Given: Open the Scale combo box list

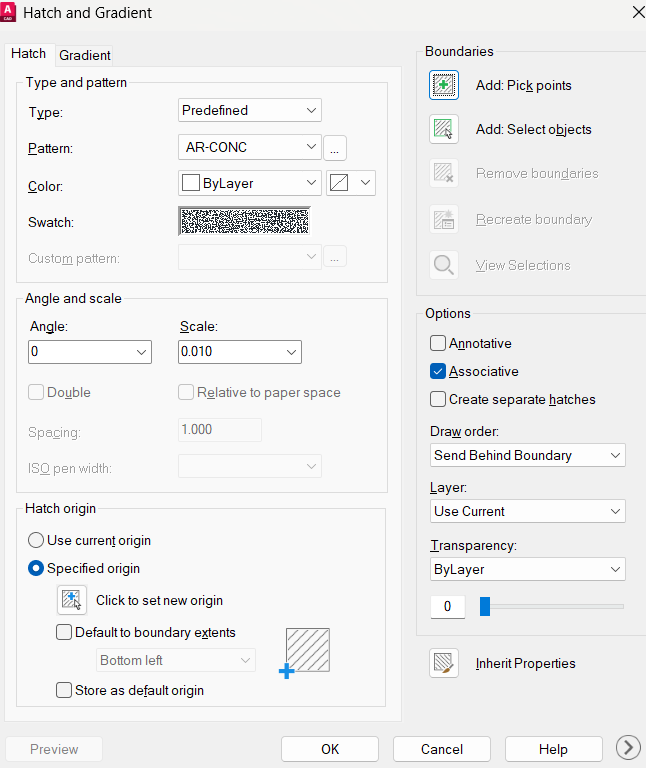Looking at the screenshot, I should click(x=291, y=352).
